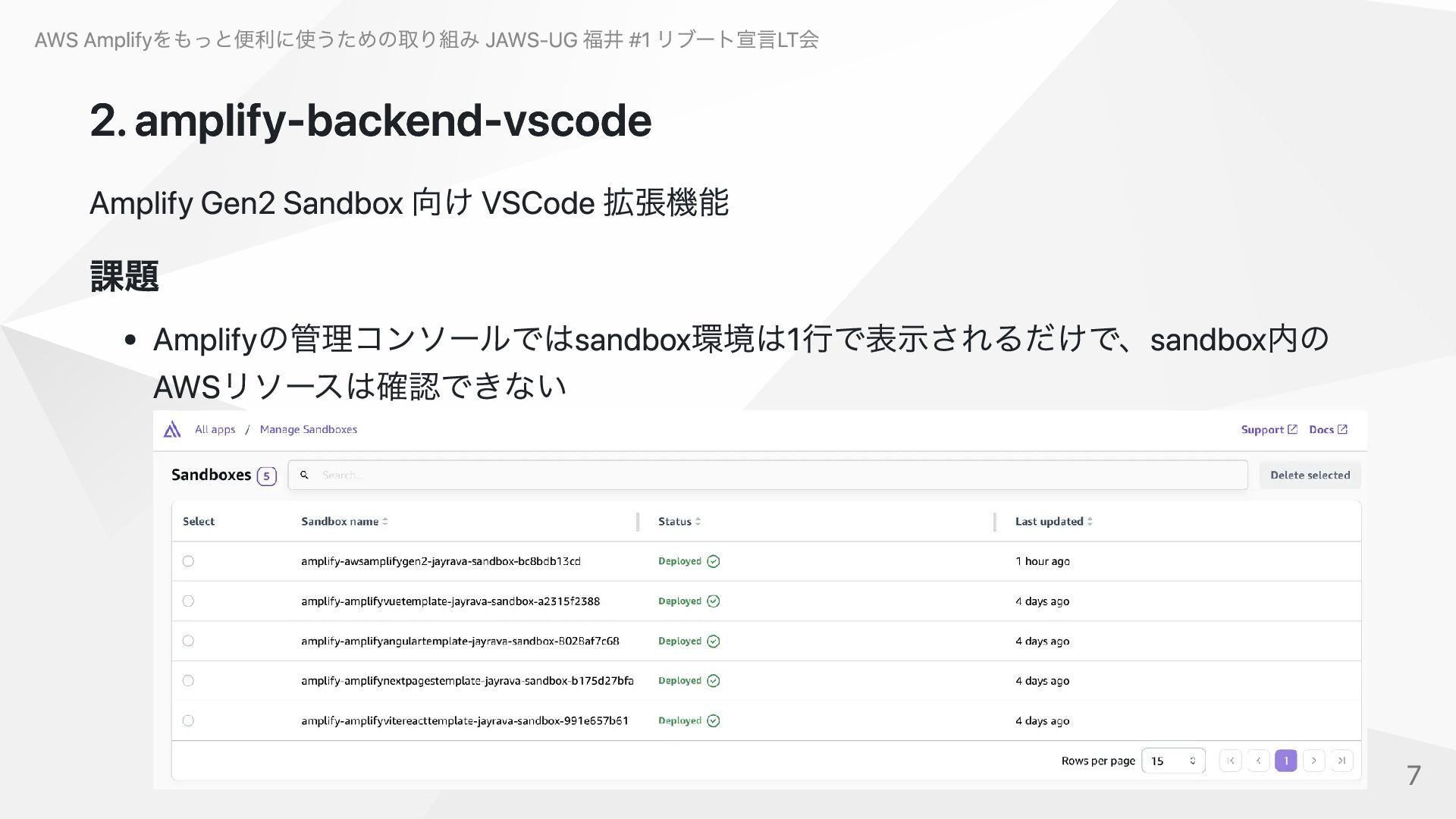Image resolution: width=1456 pixels, height=819 pixels.
Task: Go to previous page arrow
Action: 1258,761
